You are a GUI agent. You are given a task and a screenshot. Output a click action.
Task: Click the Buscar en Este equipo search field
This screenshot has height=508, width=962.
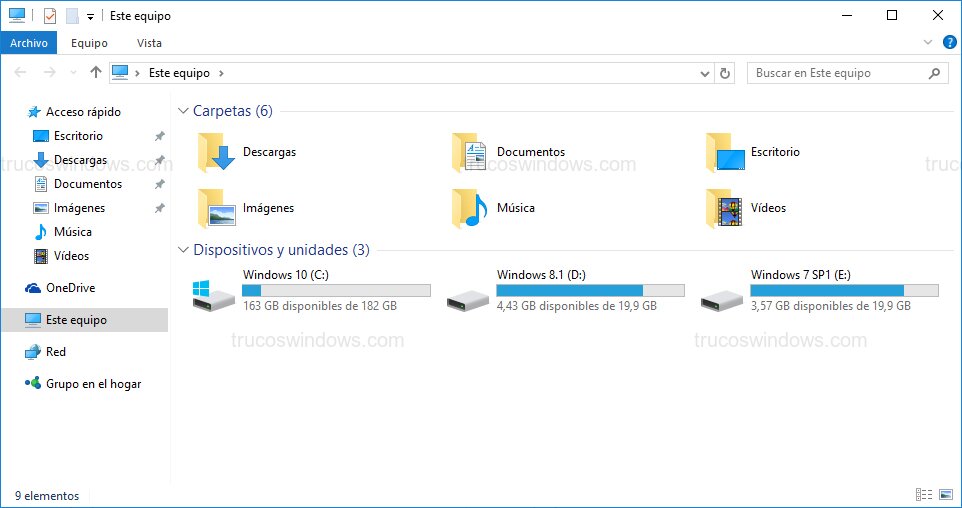pos(848,73)
